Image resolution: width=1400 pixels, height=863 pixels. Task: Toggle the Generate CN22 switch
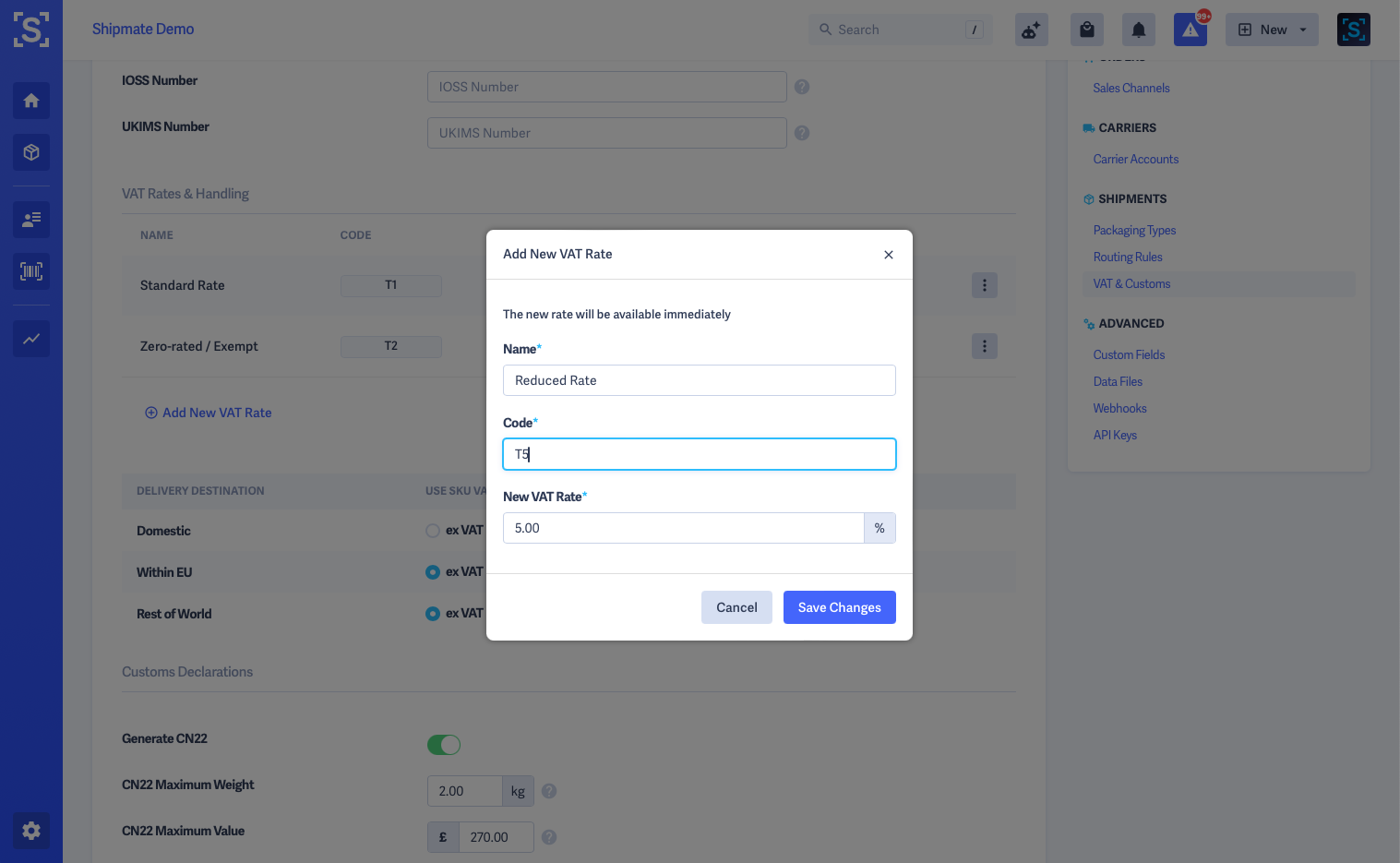pyautogui.click(x=444, y=745)
